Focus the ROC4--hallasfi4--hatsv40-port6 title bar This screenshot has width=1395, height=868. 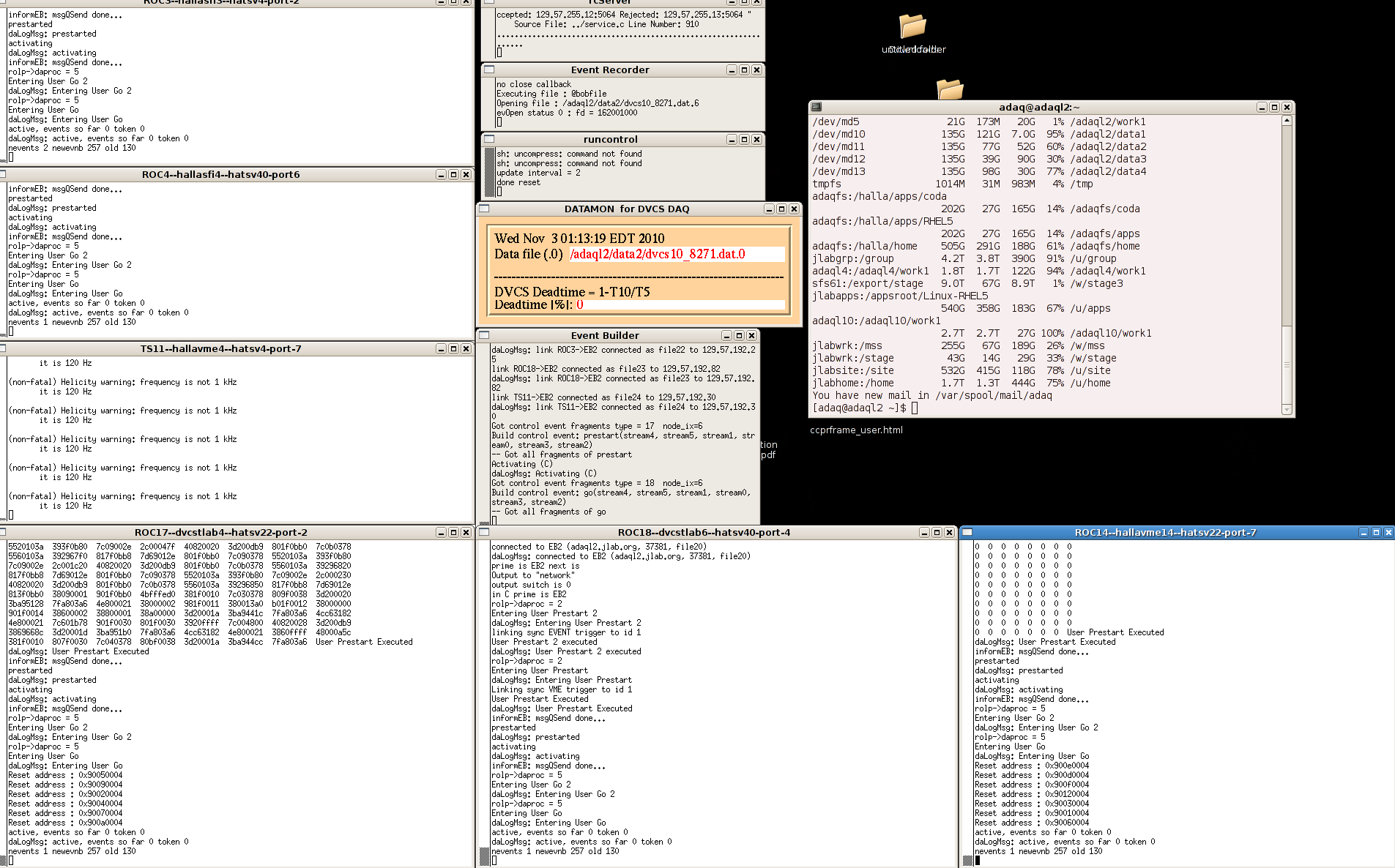[220, 174]
